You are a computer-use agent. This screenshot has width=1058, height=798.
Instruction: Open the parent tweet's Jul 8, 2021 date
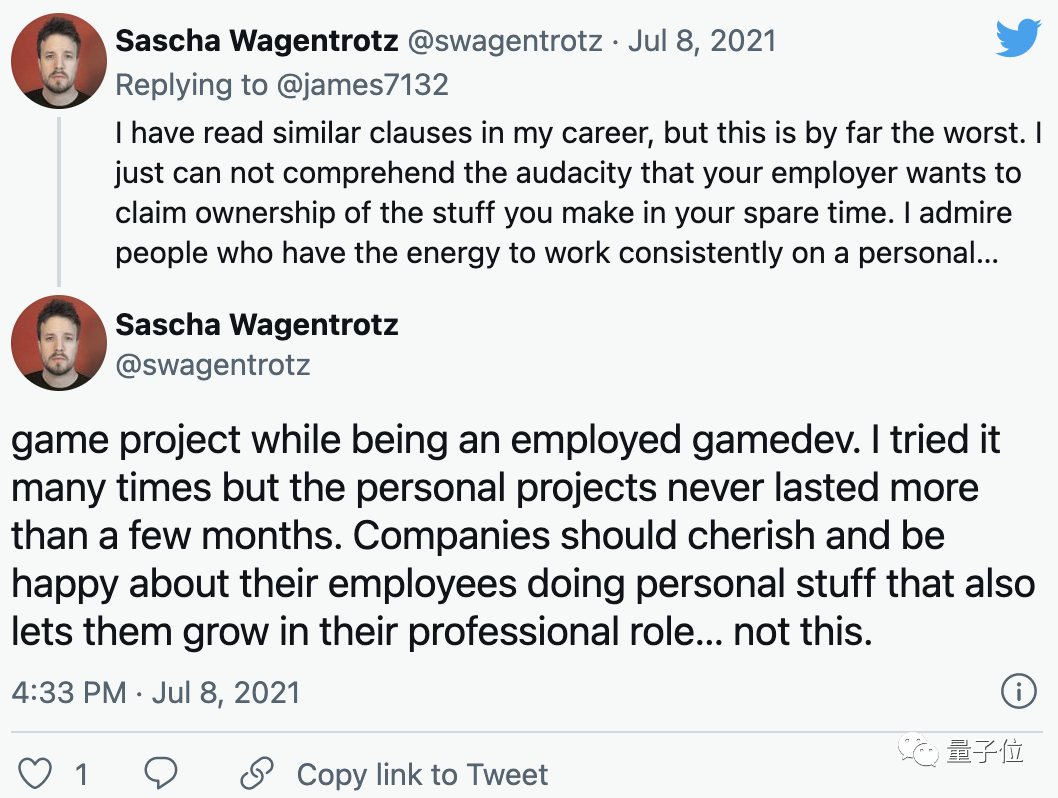click(701, 41)
